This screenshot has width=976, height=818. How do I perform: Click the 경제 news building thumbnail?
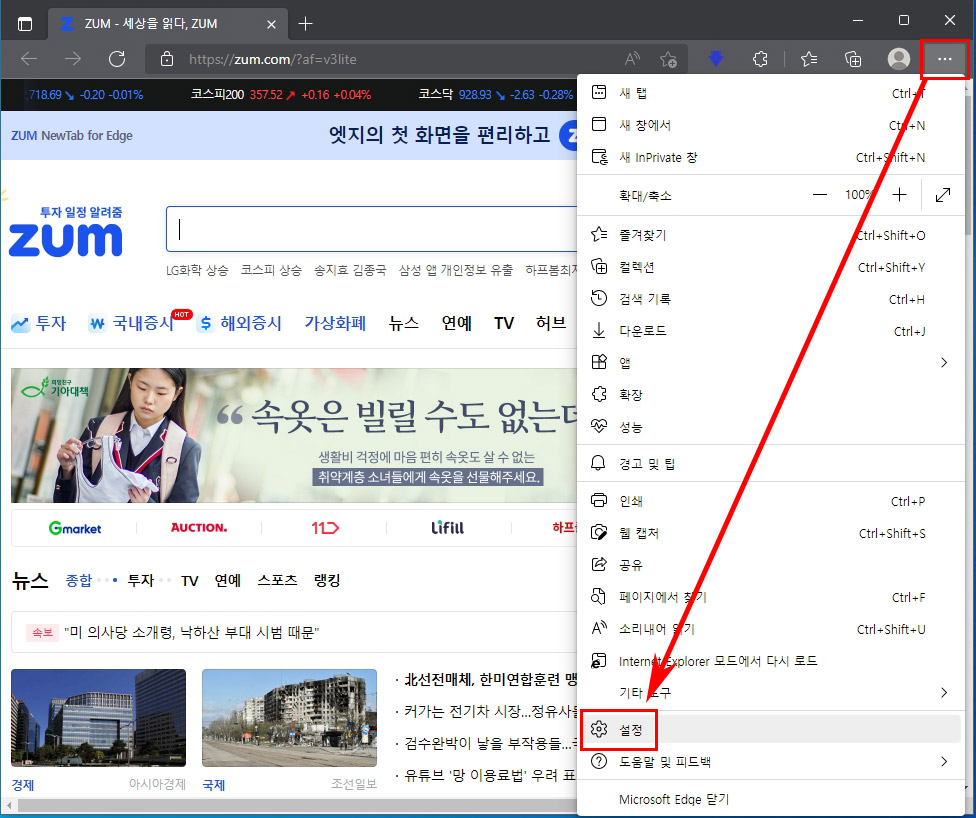tap(98, 718)
